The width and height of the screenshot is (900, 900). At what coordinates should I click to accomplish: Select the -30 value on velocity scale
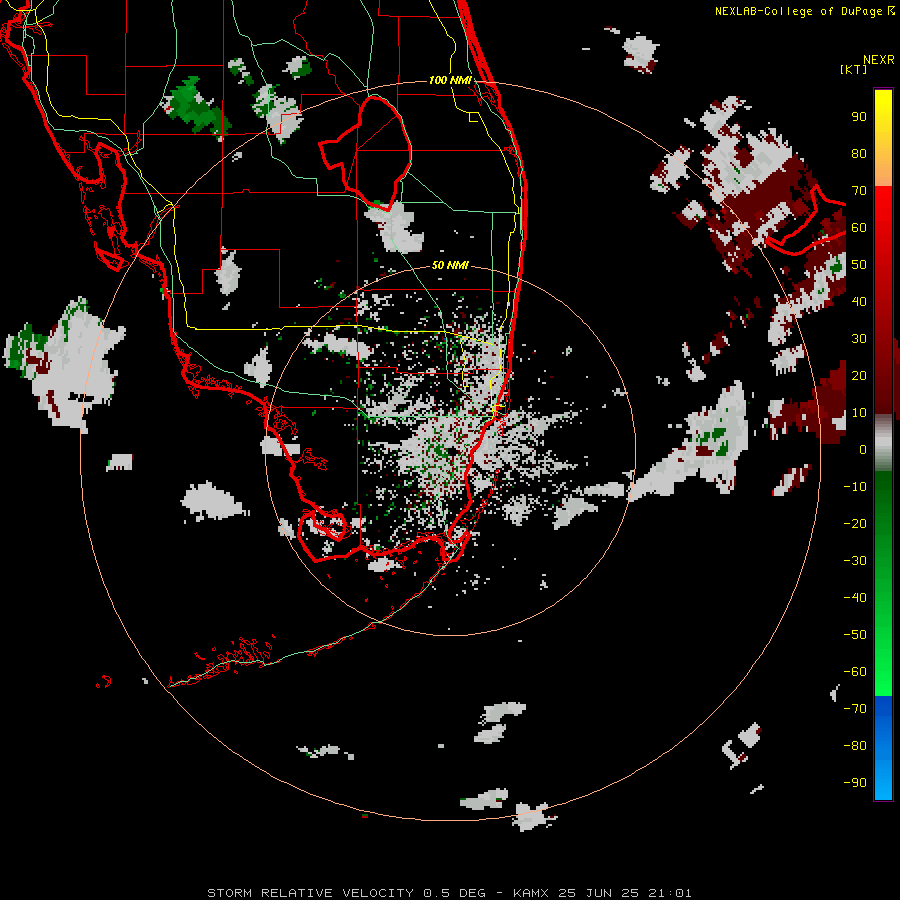(x=855, y=561)
